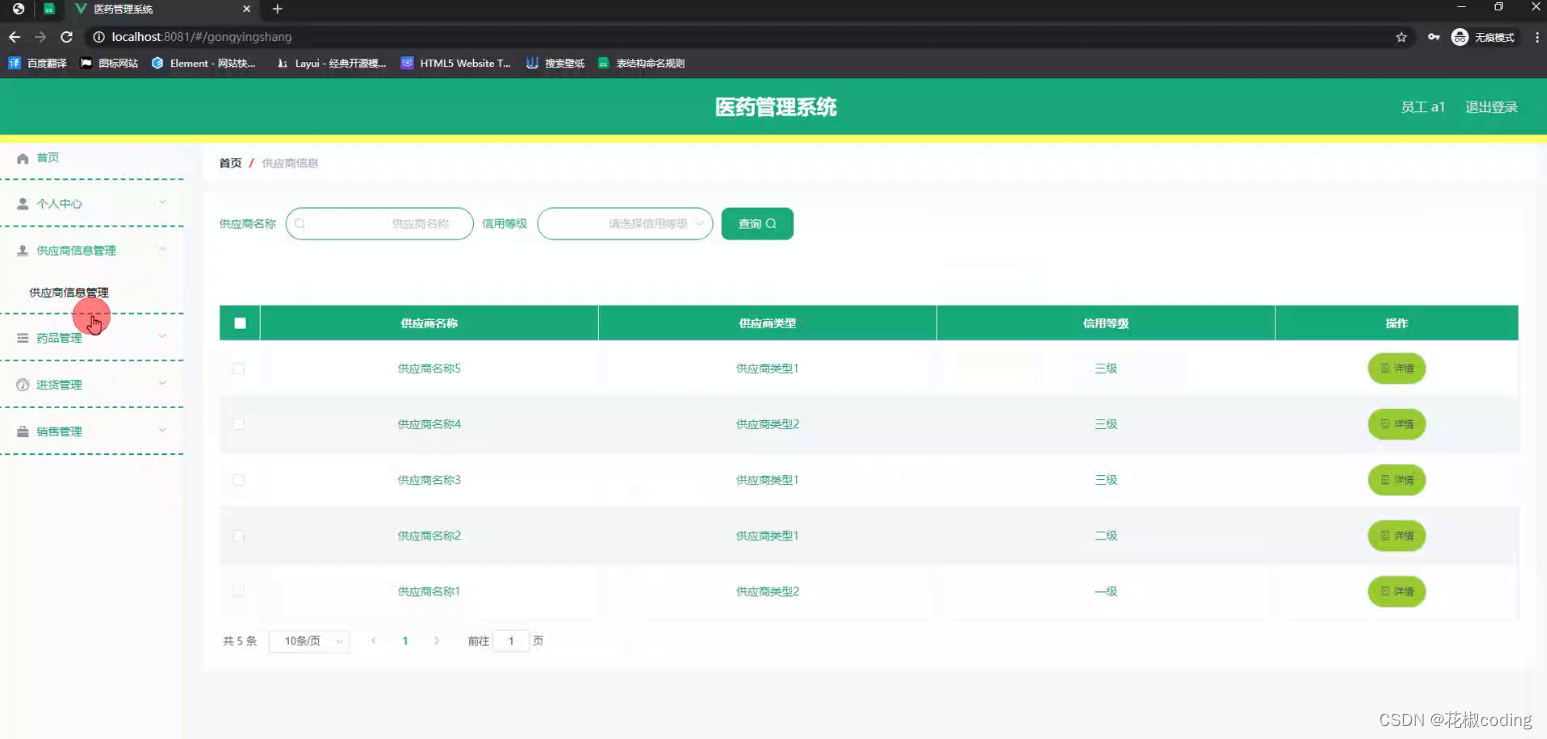Open the 10条/页 page size dropdown

pos(309,641)
